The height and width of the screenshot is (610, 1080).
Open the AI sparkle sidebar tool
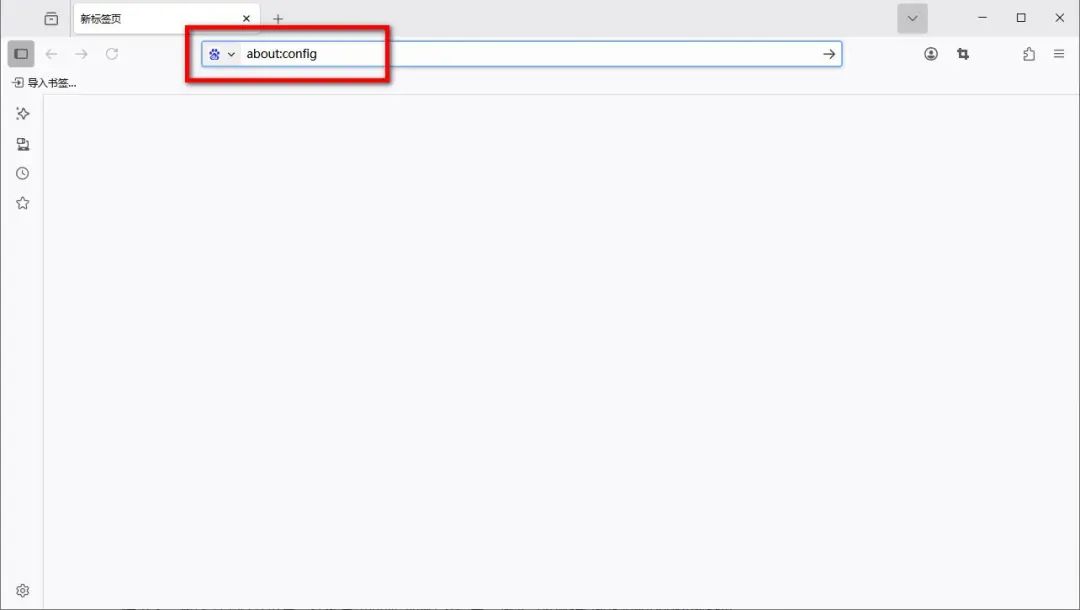coord(23,114)
